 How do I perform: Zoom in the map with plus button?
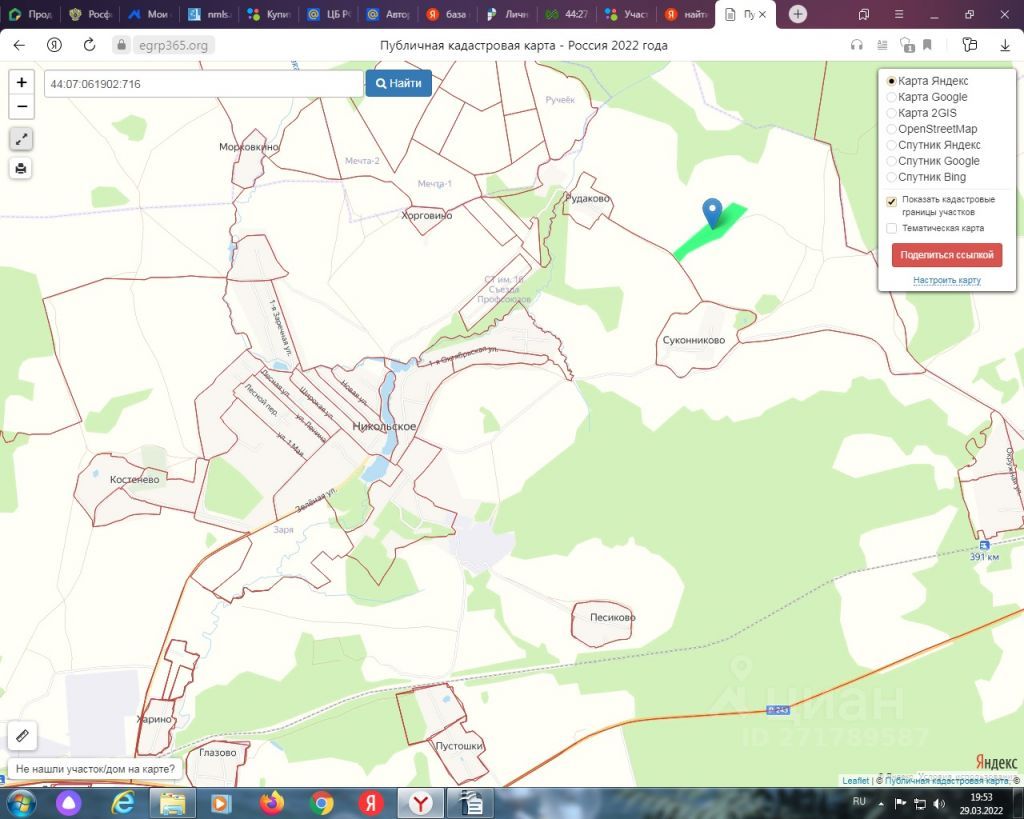tap(22, 82)
